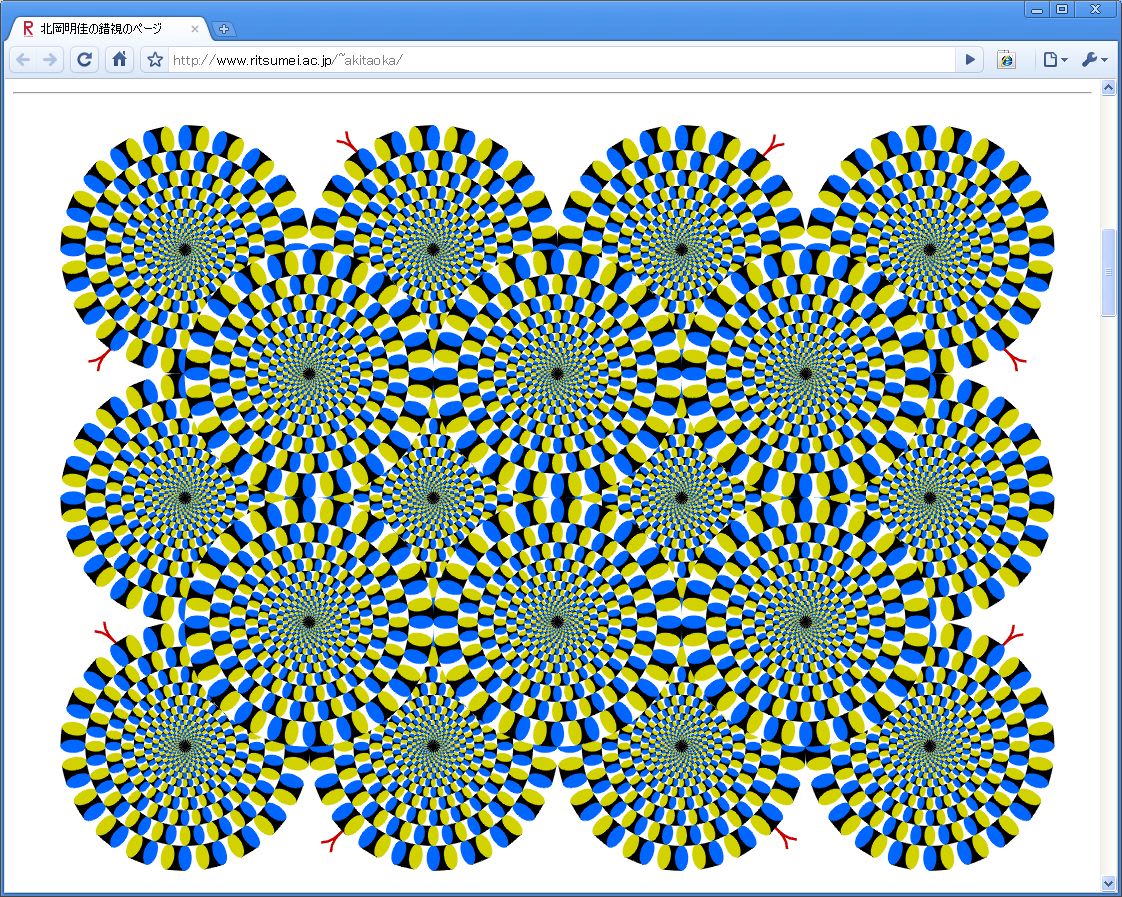Click the Back navigation arrow
The width and height of the screenshot is (1122, 897).
click(x=24, y=60)
